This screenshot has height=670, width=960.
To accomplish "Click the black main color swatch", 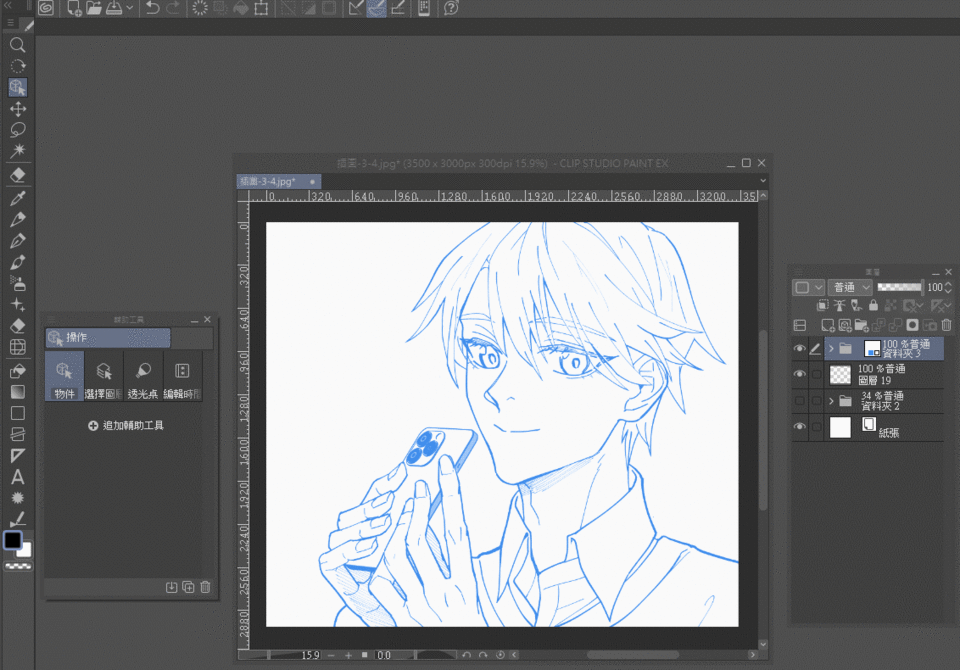I will pyautogui.click(x=12, y=540).
